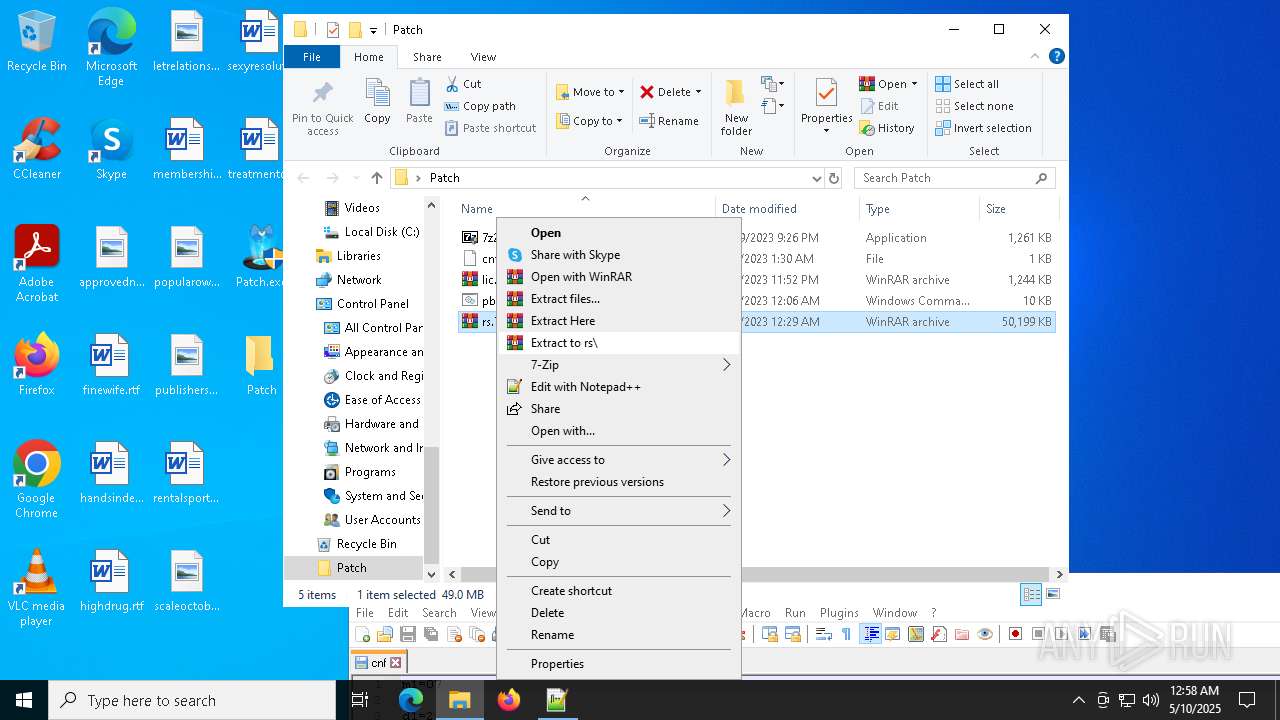
Task: Click Invert selection in ribbon
Action: click(983, 128)
